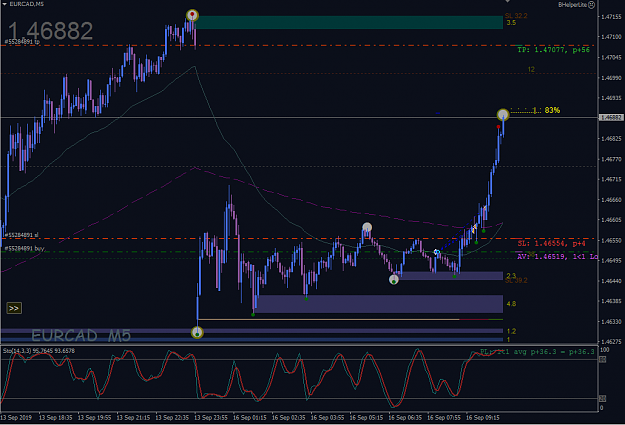Click the 1.46275 price axis label
Image resolution: width=625 pixels, height=425 pixels.
coord(611,342)
